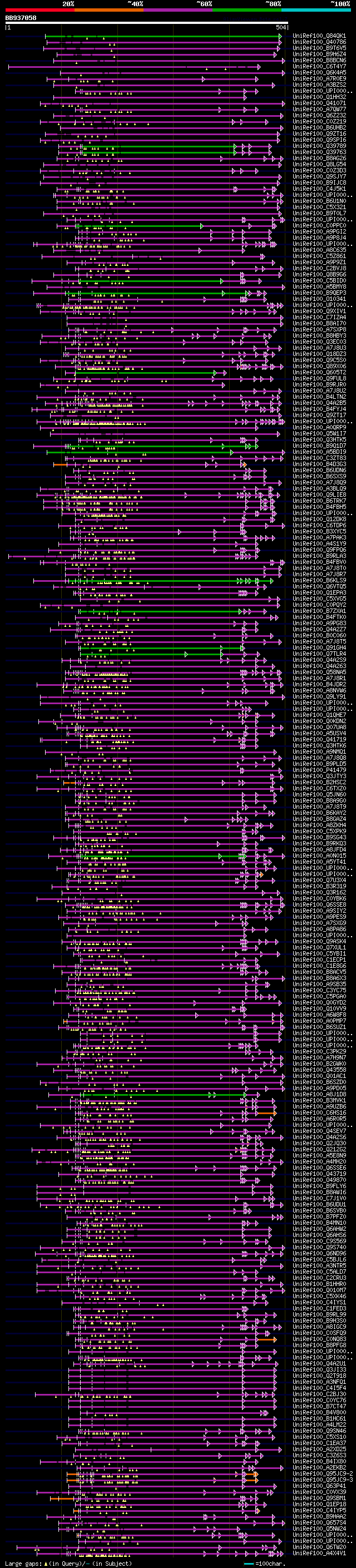Viewport: 356px width, 1568px height.
Task: Open UniRef100_Q41071 entry
Action: pos(319,103)
